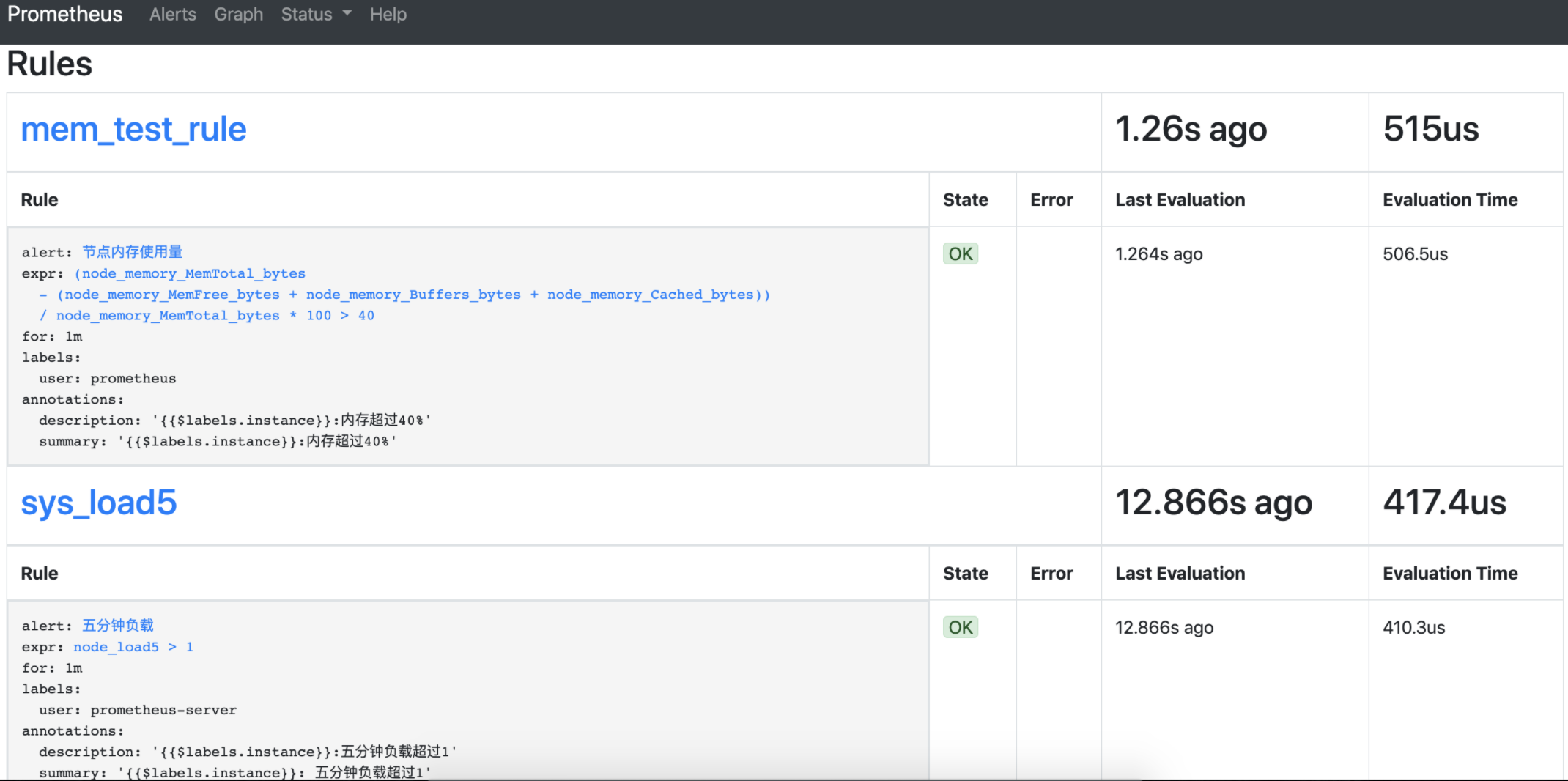Image resolution: width=1568 pixels, height=781 pixels.
Task: Click the Prometheus brand link
Action: 64,15
